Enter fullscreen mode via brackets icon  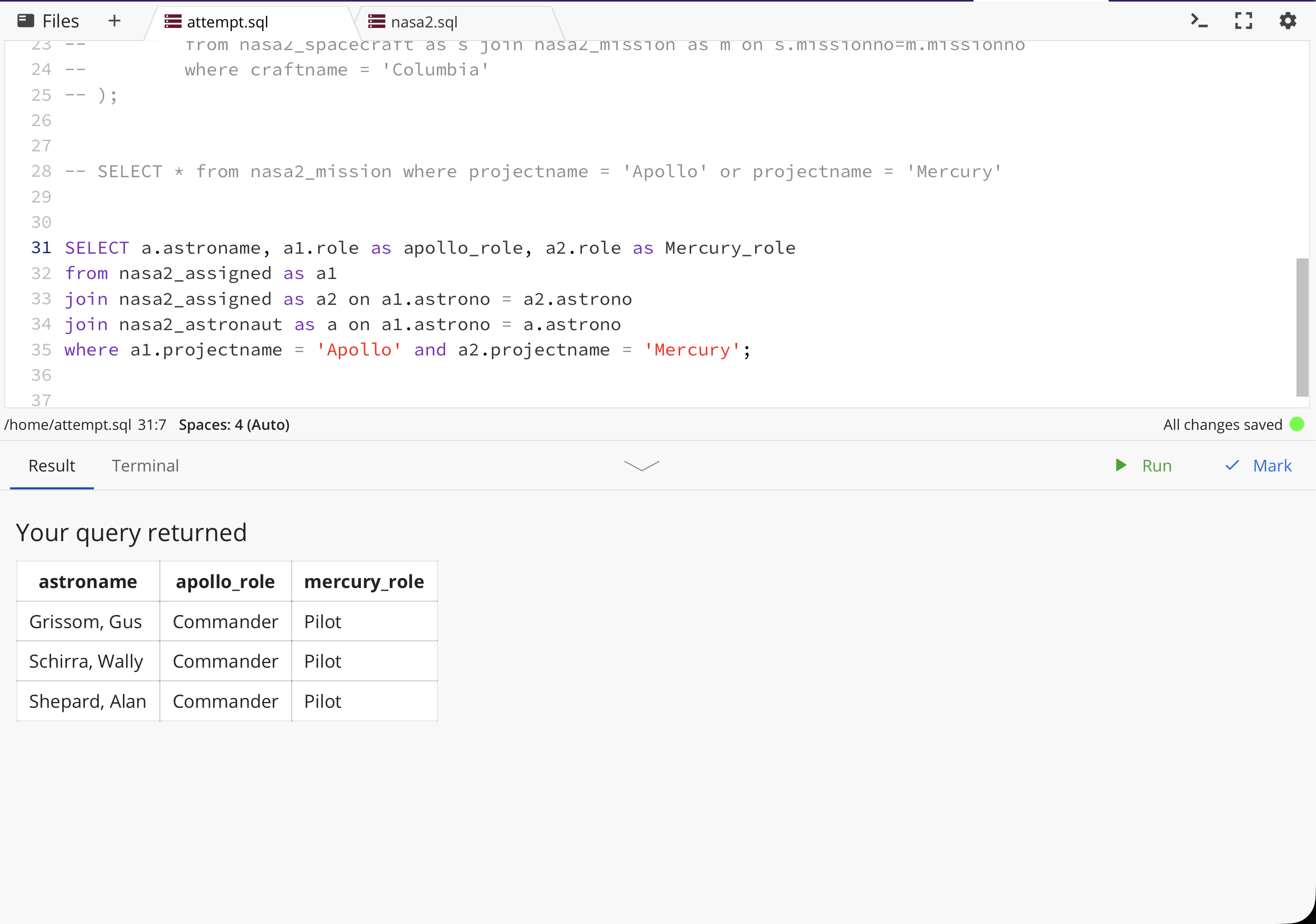(1243, 21)
